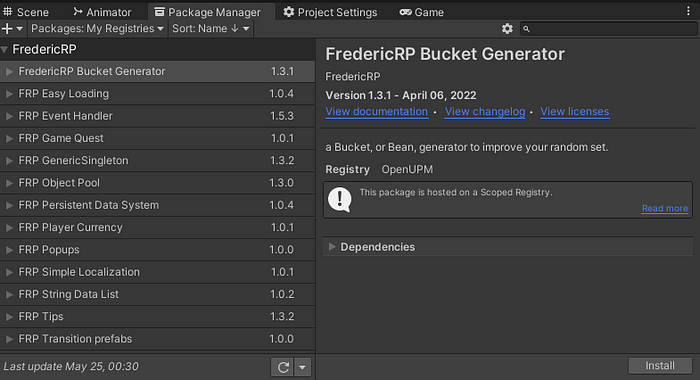Viewport: 700px width, 380px height.
Task: Select the FRP Easy Loading package
Action: pyautogui.click(x=157, y=94)
